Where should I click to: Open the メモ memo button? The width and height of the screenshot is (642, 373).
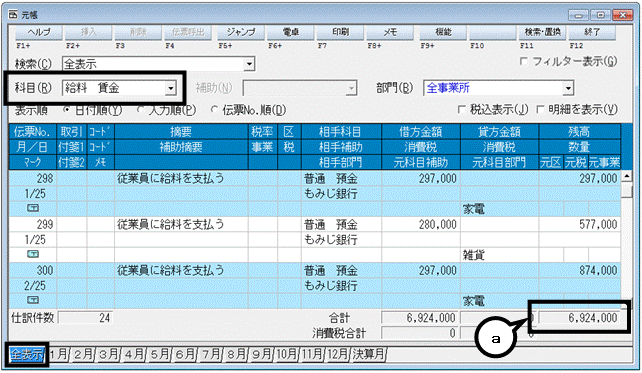click(x=390, y=32)
